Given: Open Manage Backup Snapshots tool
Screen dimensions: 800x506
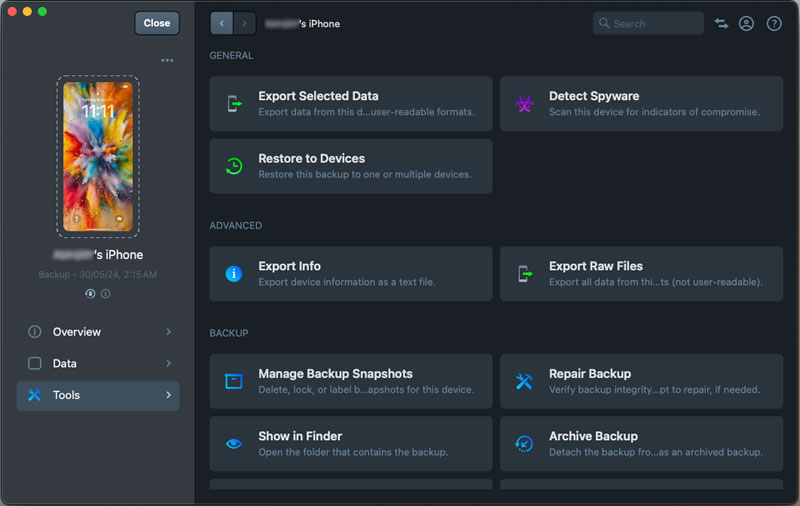Looking at the screenshot, I should (x=351, y=381).
